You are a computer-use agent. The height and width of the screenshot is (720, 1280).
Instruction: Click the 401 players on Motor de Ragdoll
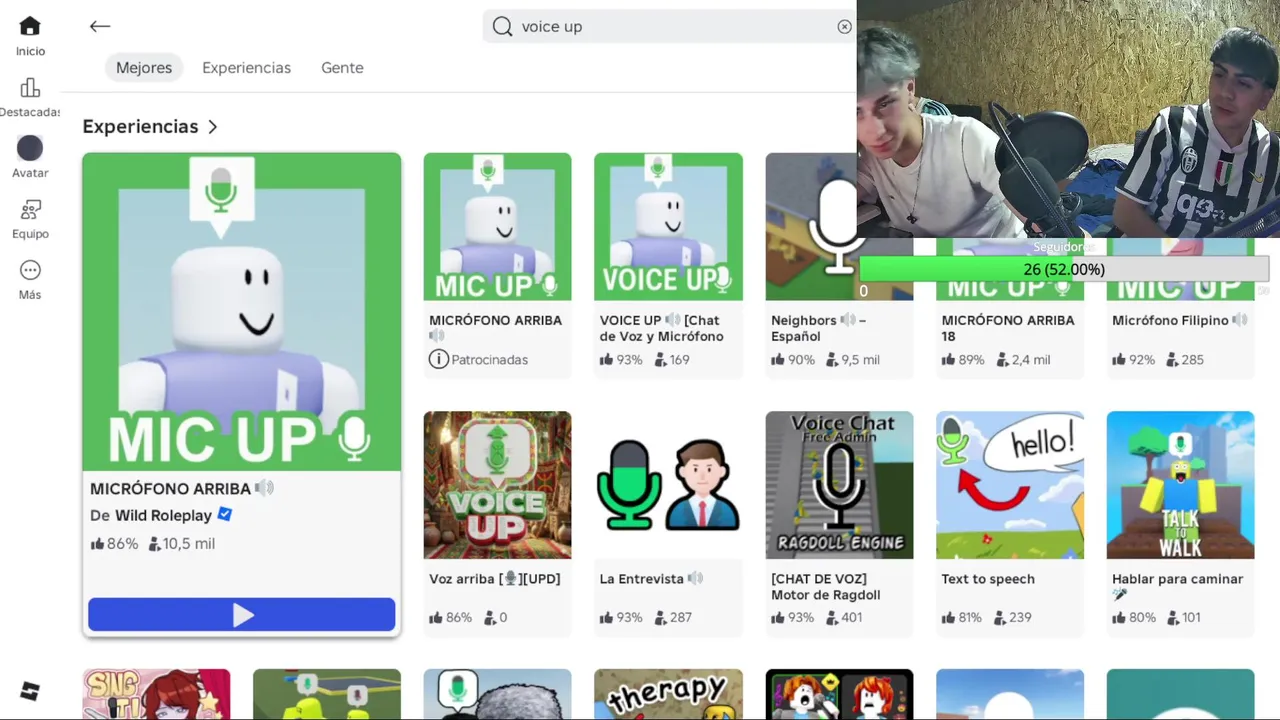click(844, 618)
